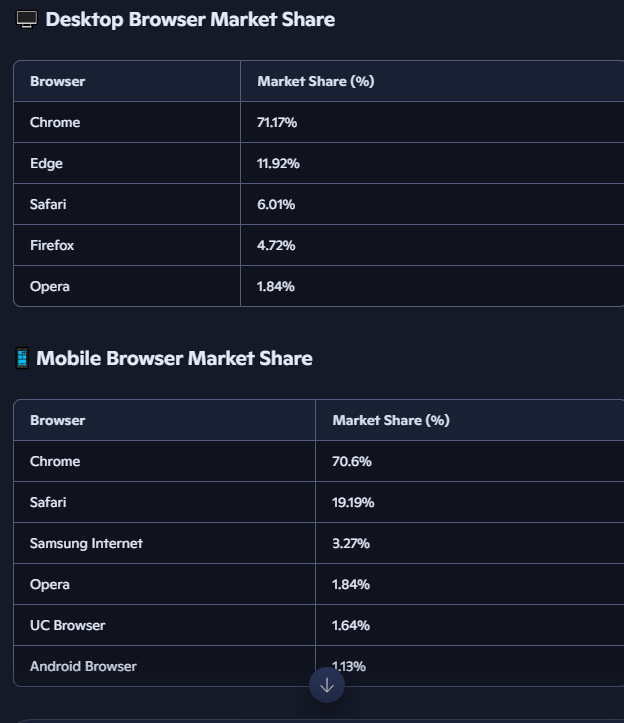
Task: Click Chrome's 71.17% desktop share value
Action: (x=277, y=122)
